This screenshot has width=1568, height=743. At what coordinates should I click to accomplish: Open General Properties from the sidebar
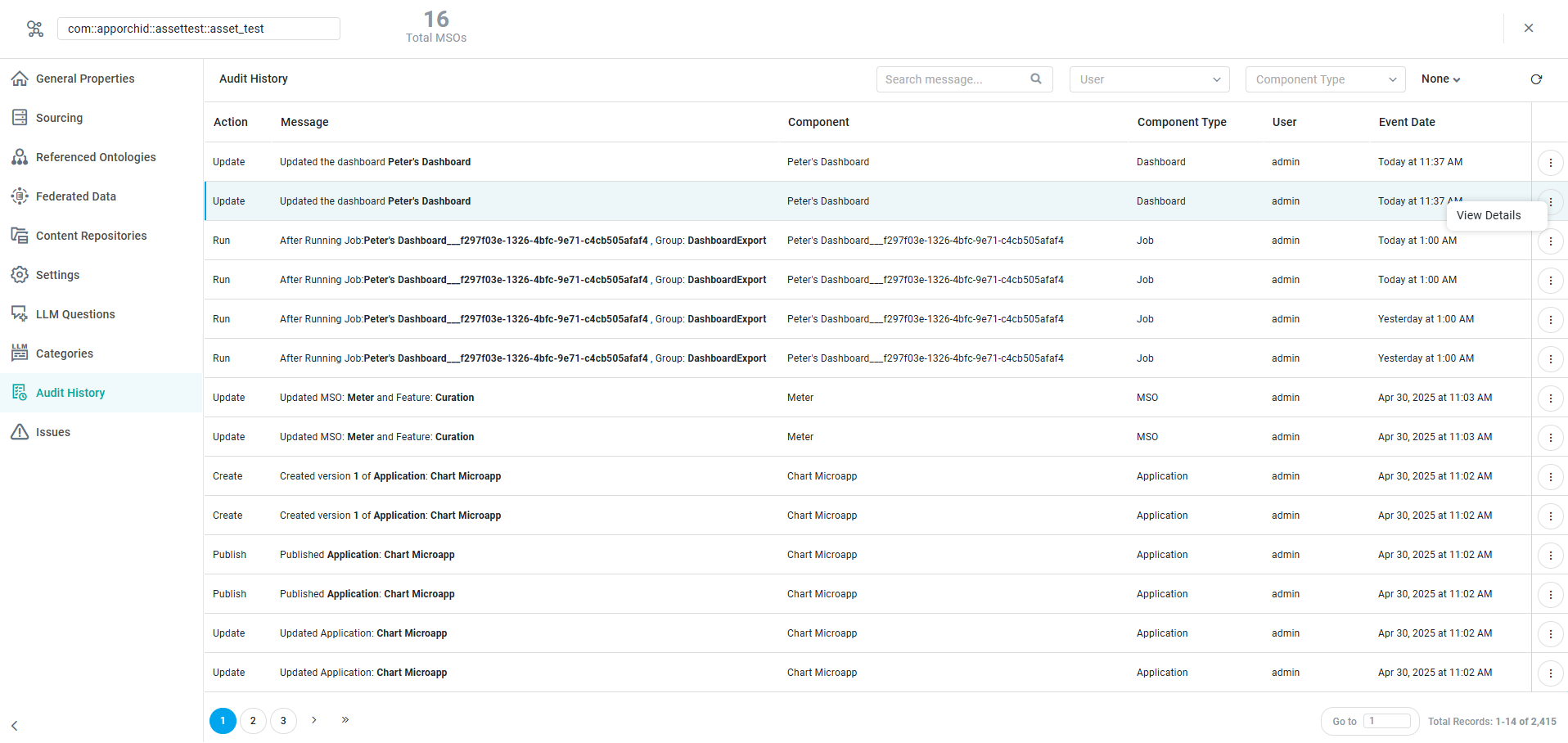coord(84,79)
